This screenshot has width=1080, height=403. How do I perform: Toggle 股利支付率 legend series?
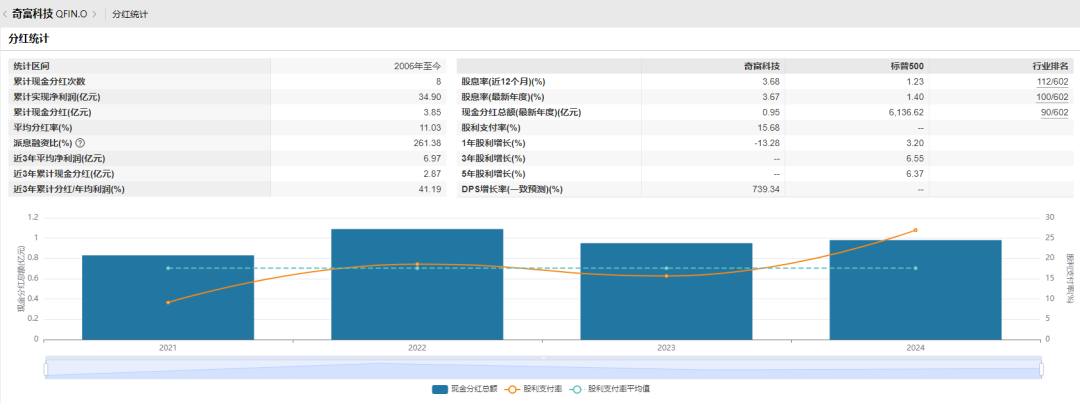click(x=532, y=389)
